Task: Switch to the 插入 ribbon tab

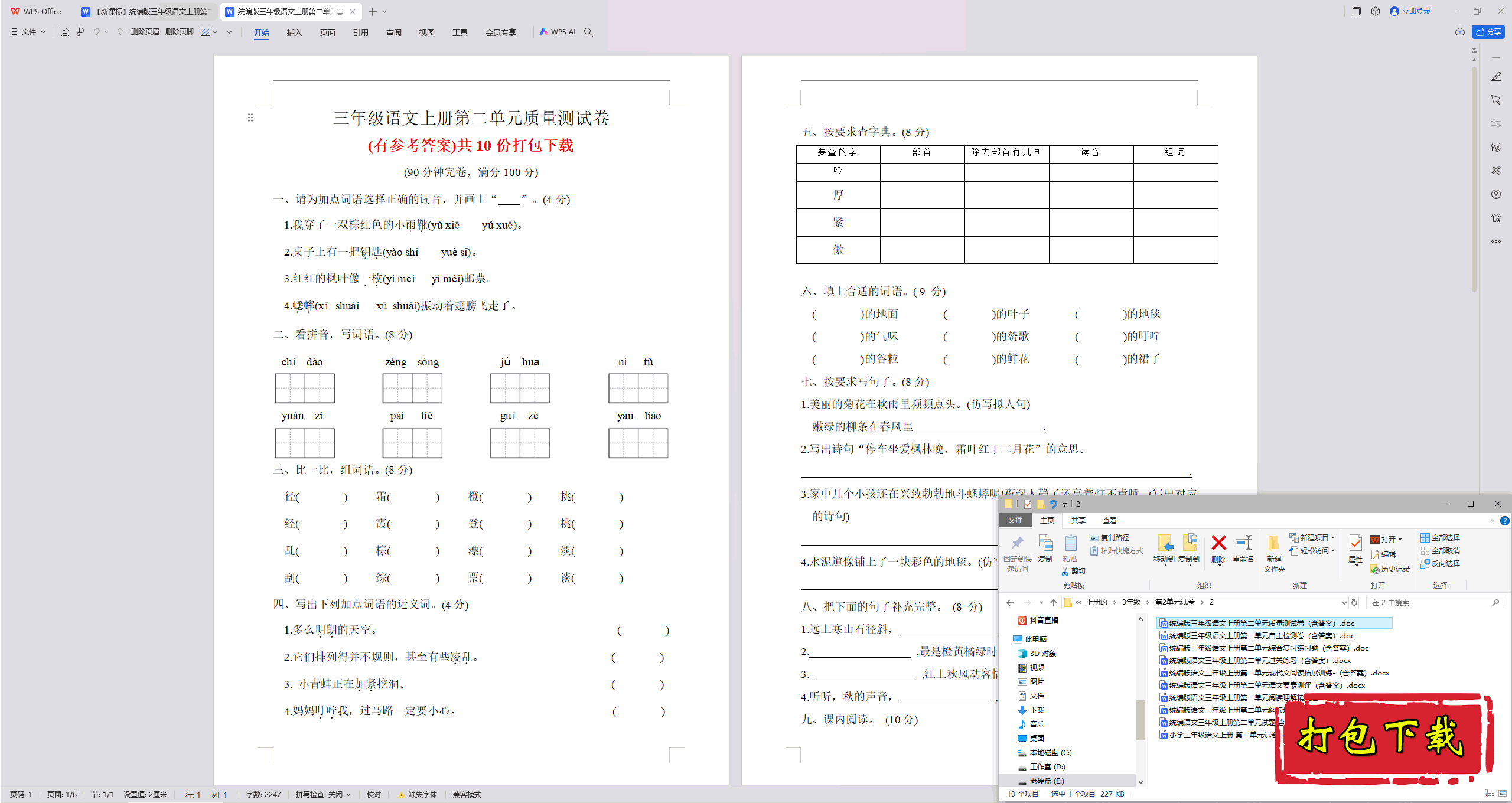Action: coord(294,32)
